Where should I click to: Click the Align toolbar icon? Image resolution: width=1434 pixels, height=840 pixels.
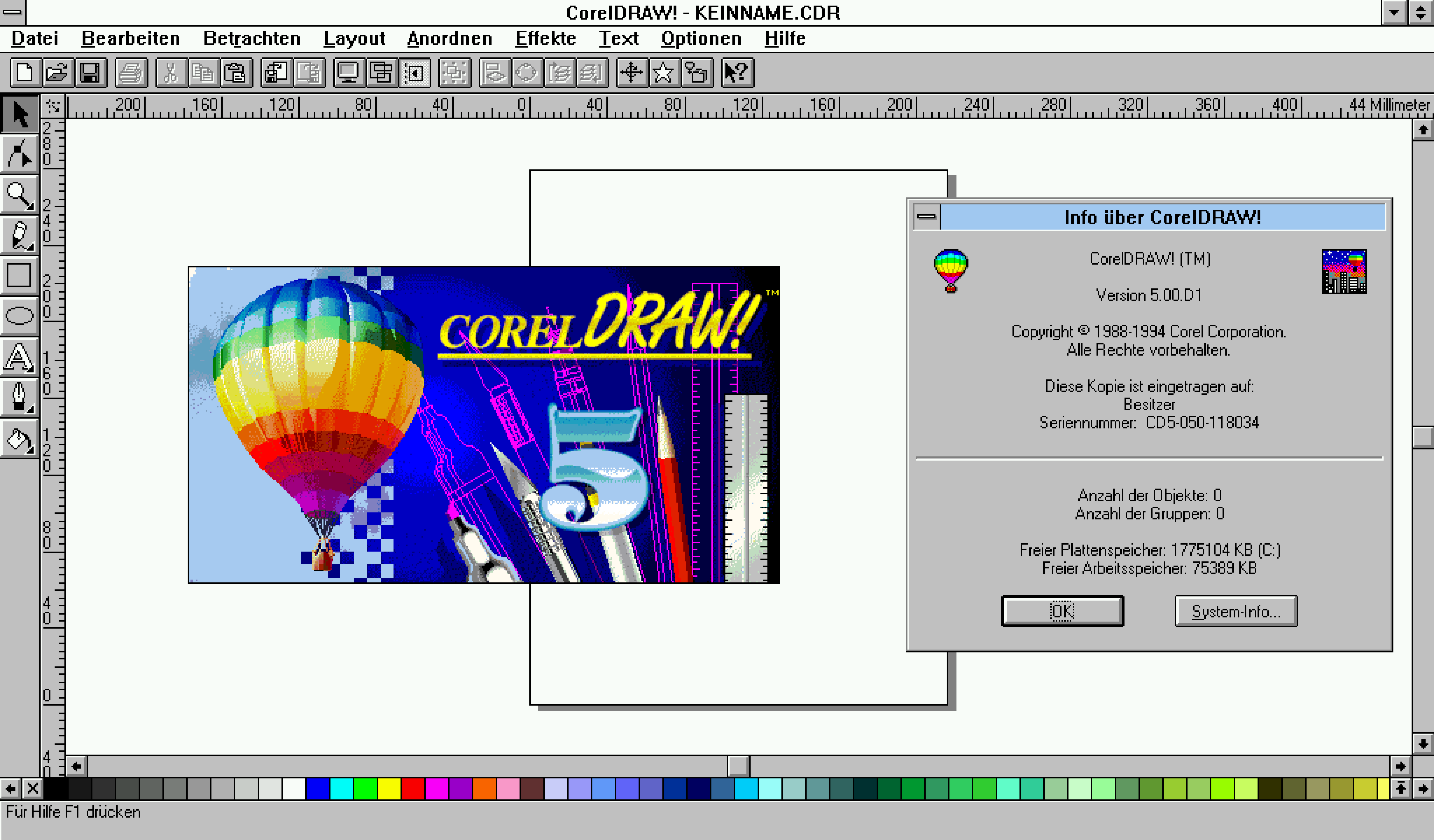point(495,73)
